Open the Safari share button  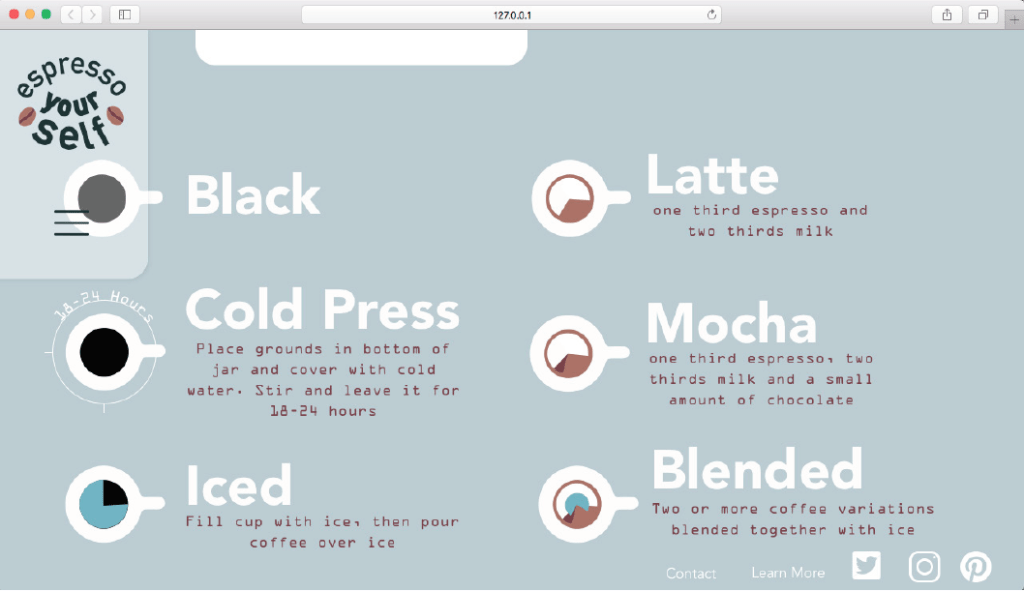(x=946, y=15)
